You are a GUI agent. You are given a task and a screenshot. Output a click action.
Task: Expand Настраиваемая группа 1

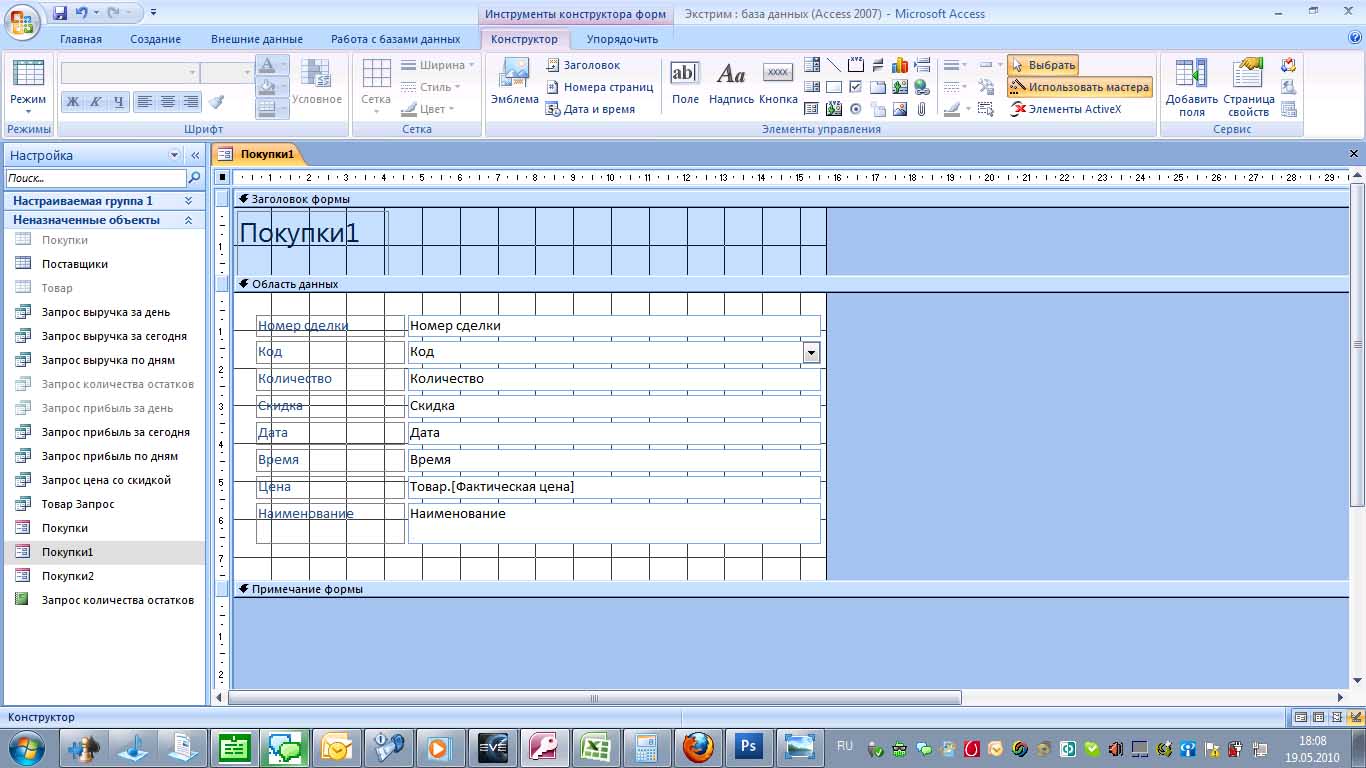point(188,201)
